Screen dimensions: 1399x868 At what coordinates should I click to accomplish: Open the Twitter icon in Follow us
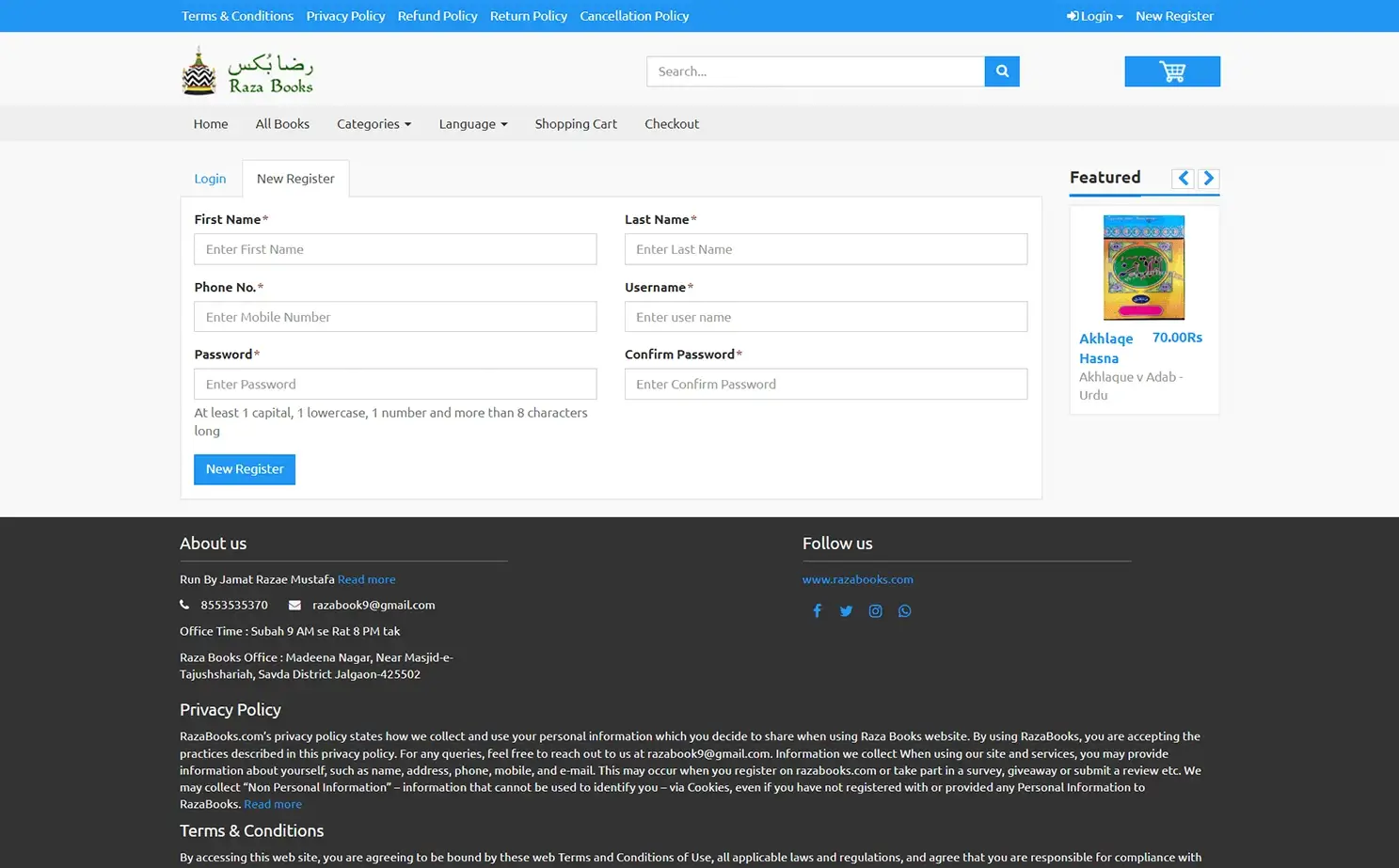tap(846, 610)
